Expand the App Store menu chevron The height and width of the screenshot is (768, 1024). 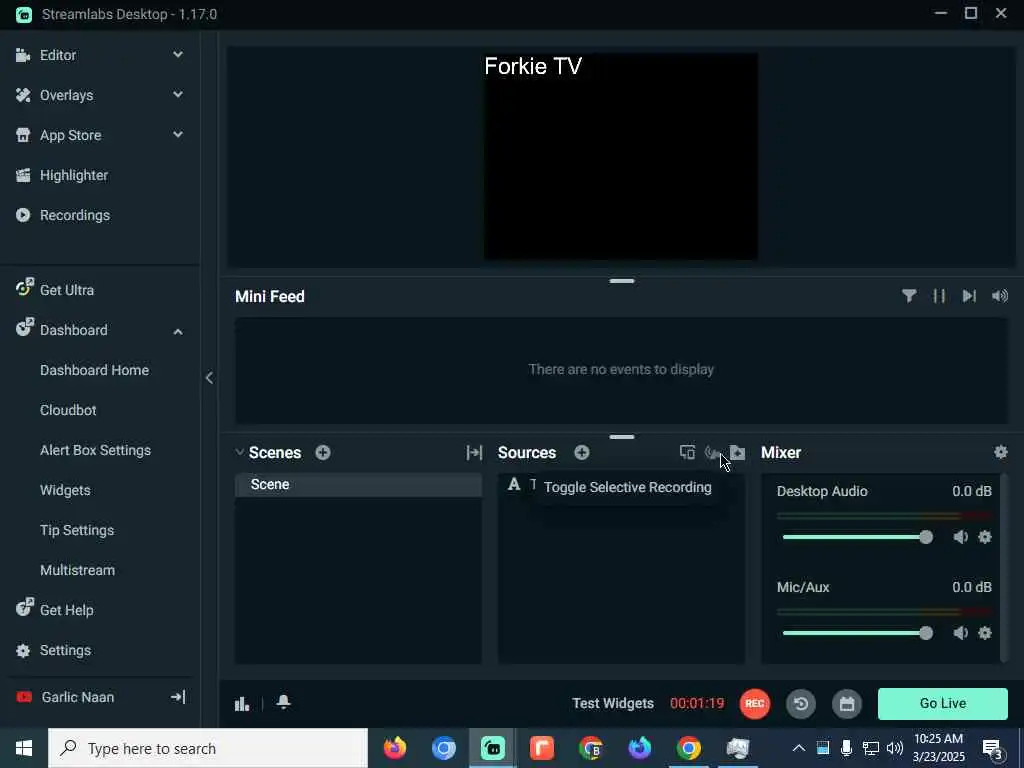coord(178,135)
